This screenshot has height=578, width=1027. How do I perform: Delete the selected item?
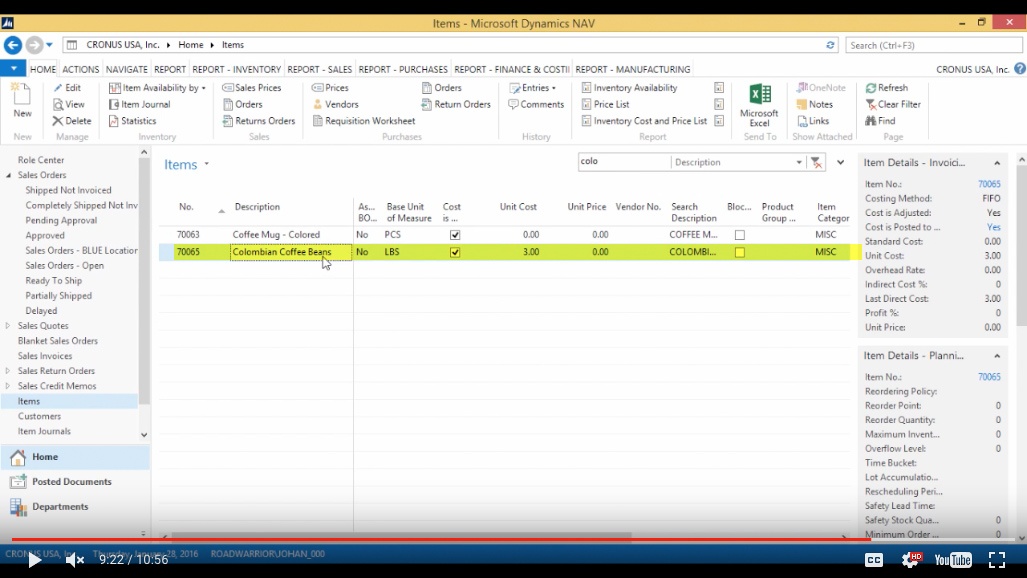tap(71, 121)
